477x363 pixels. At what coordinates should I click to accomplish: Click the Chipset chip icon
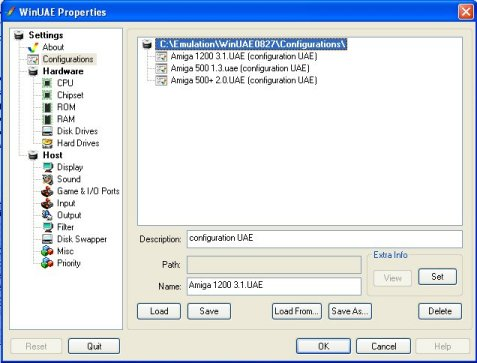(47, 95)
